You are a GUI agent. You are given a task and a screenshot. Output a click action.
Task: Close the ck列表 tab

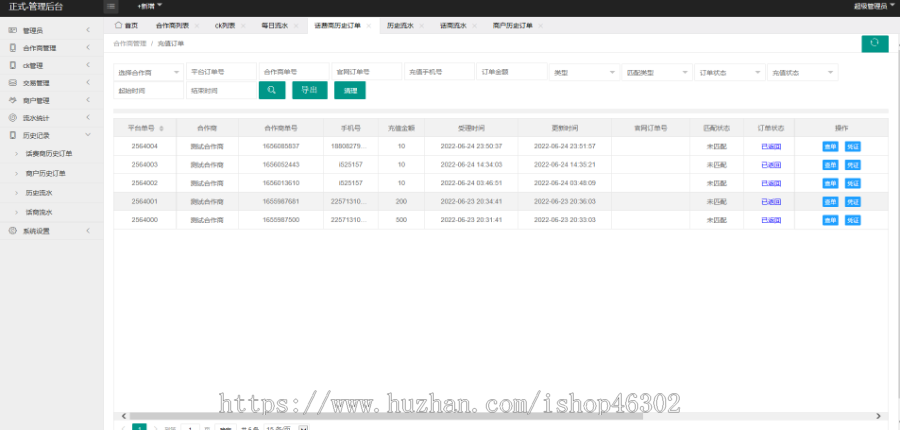point(243,26)
